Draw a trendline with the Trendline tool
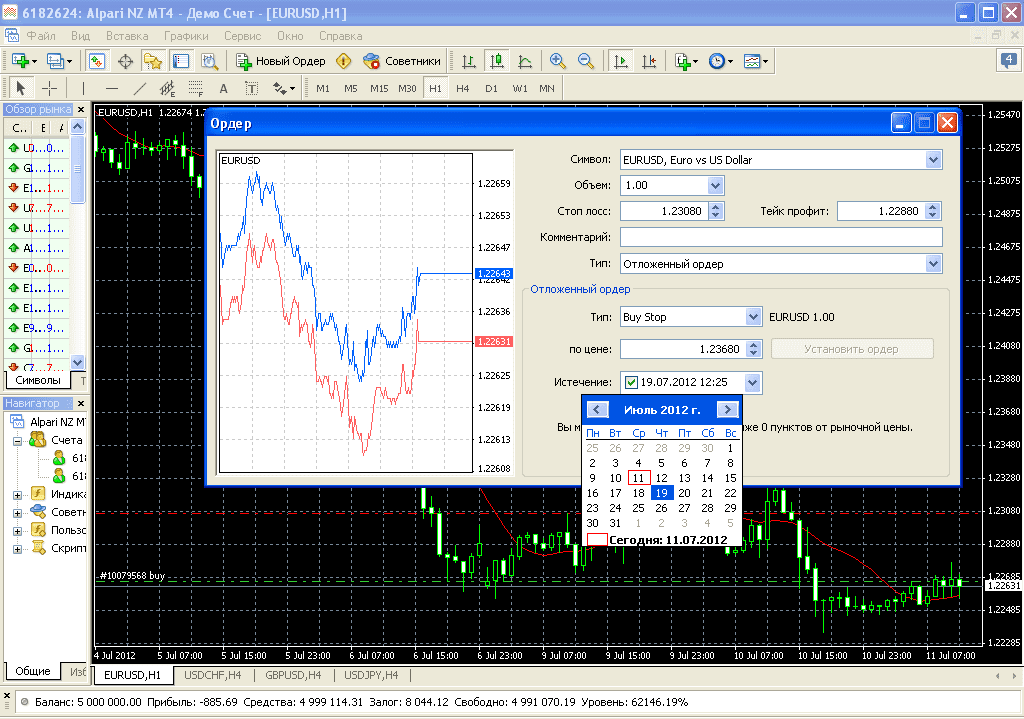 click(140, 88)
